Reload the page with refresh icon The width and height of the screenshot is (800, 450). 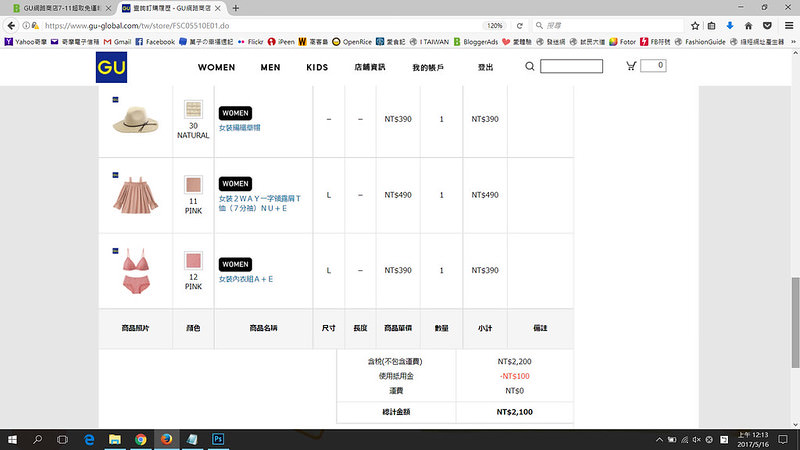519,26
